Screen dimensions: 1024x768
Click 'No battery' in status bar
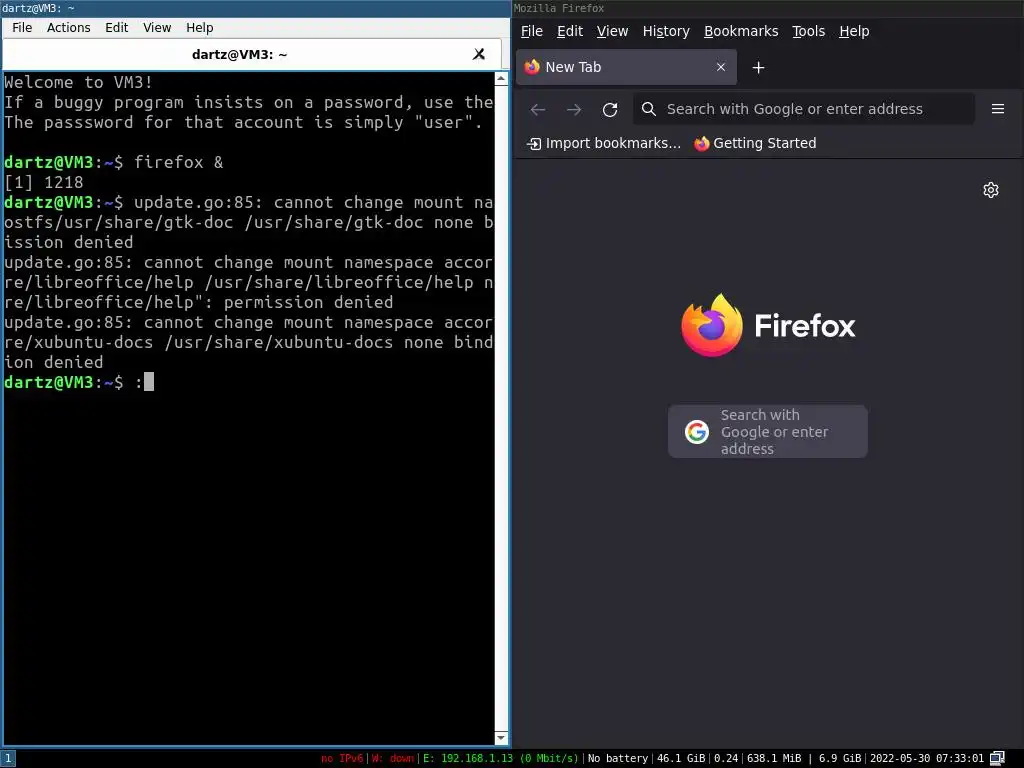click(617, 758)
